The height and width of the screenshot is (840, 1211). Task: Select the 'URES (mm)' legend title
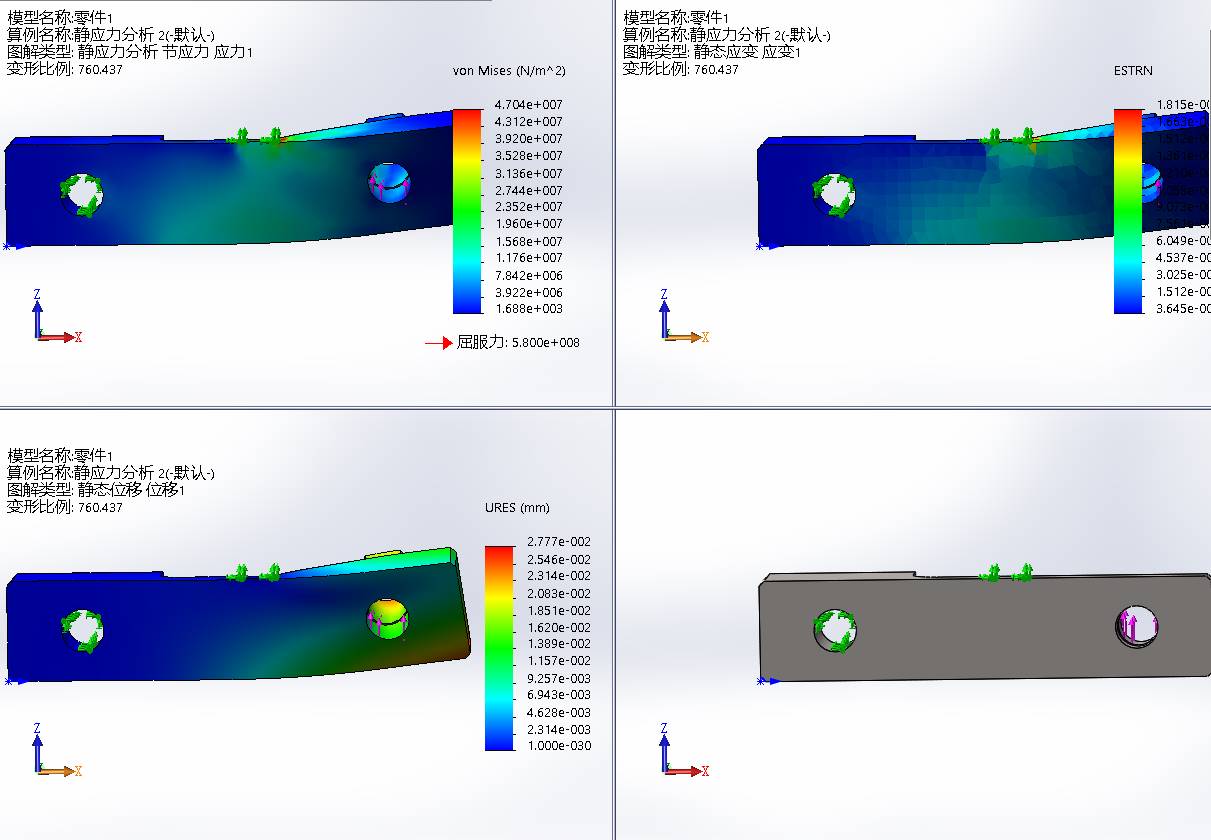514,508
